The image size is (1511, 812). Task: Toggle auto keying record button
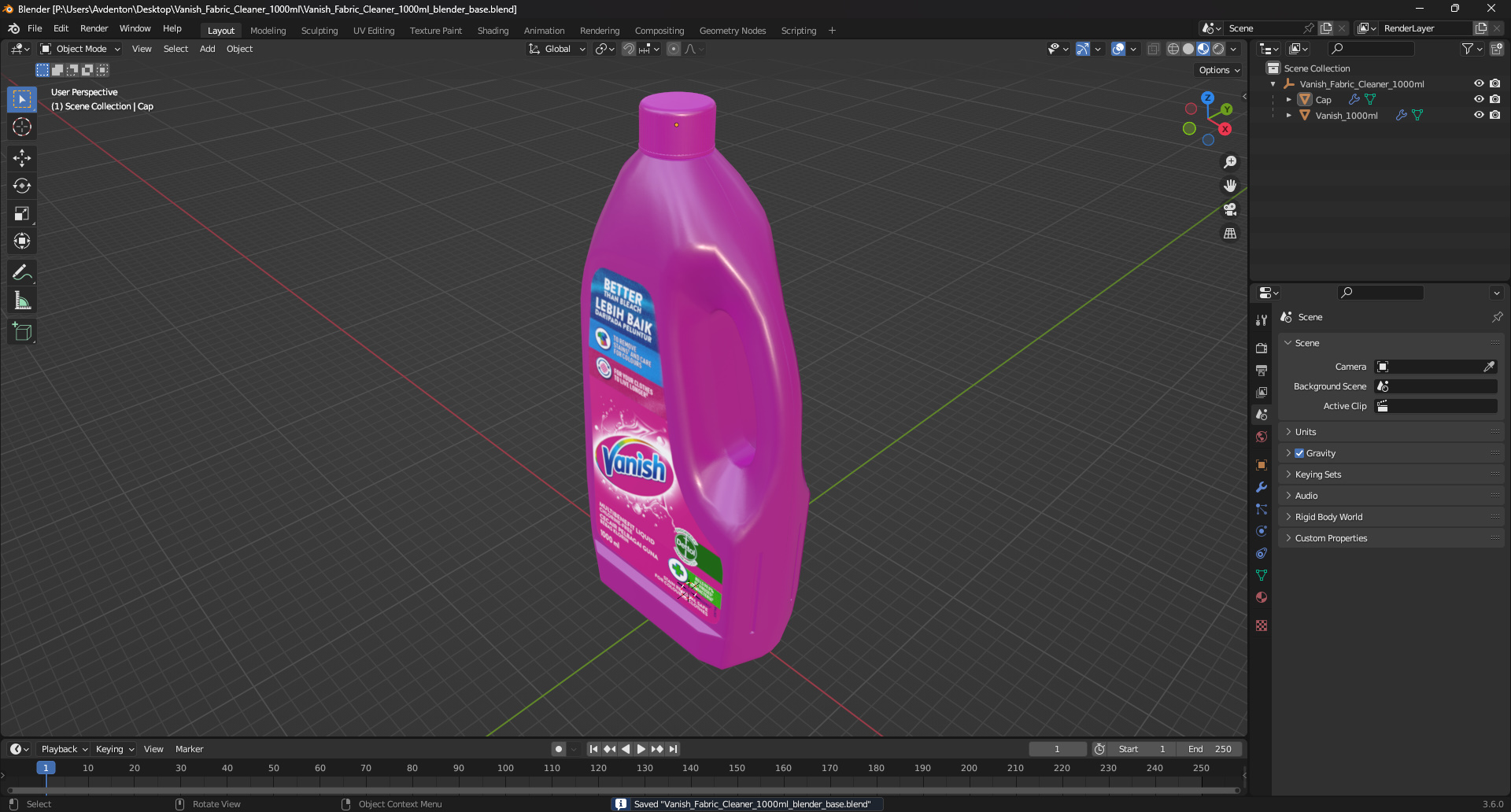(559, 749)
